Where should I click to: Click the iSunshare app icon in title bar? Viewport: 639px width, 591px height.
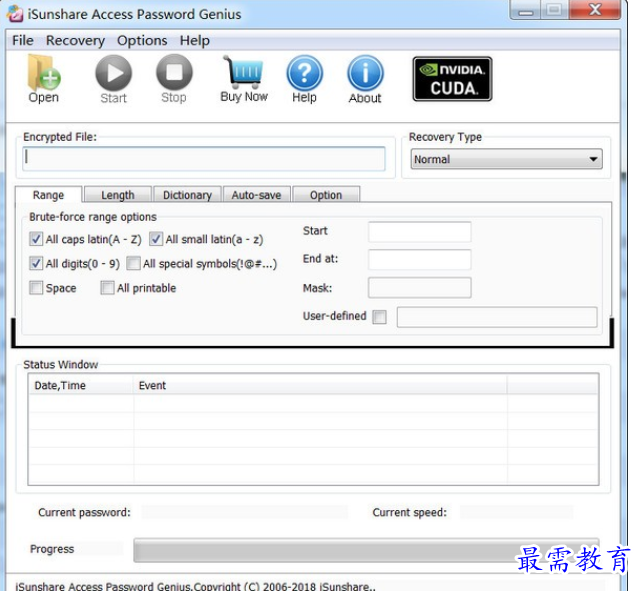tap(15, 13)
